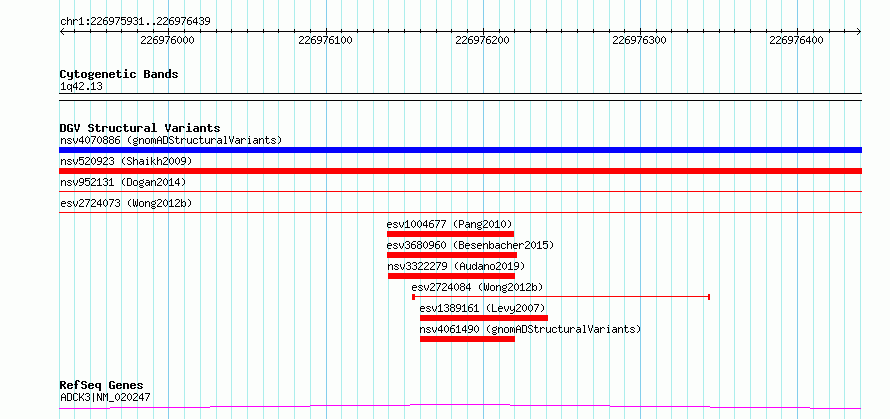Open bottom variant label nsv4061490 (gnomADStructuralVariants)
This screenshot has height=419, width=890.
click(530, 329)
